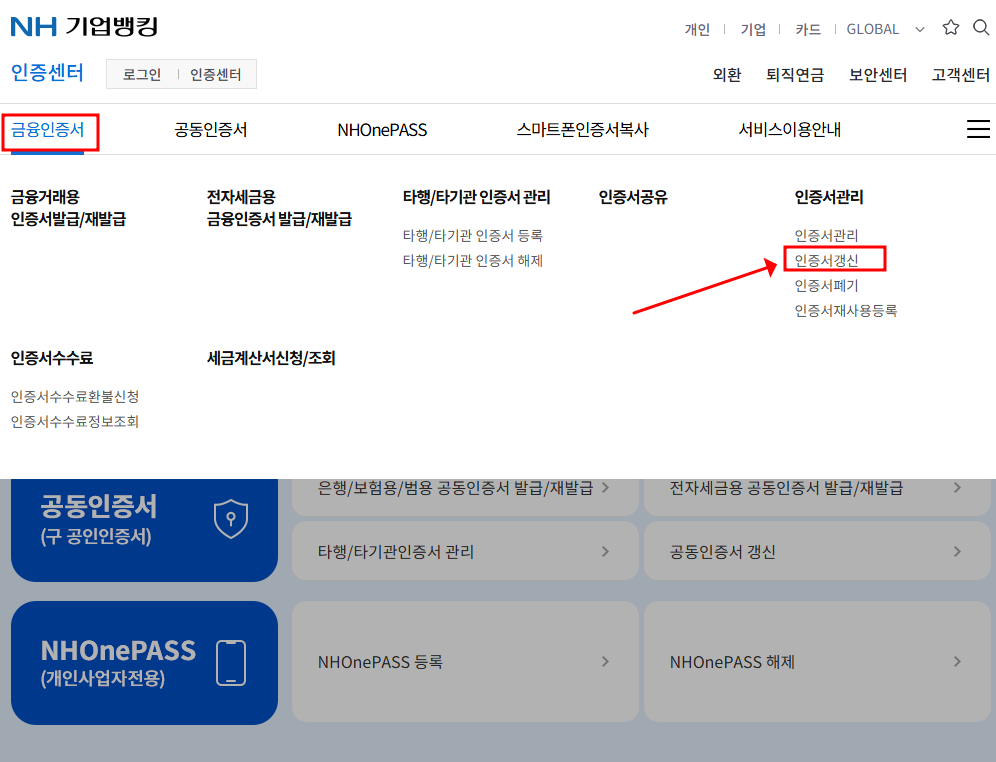Click the 인증센터 button beside 로그인

click(x=215, y=74)
